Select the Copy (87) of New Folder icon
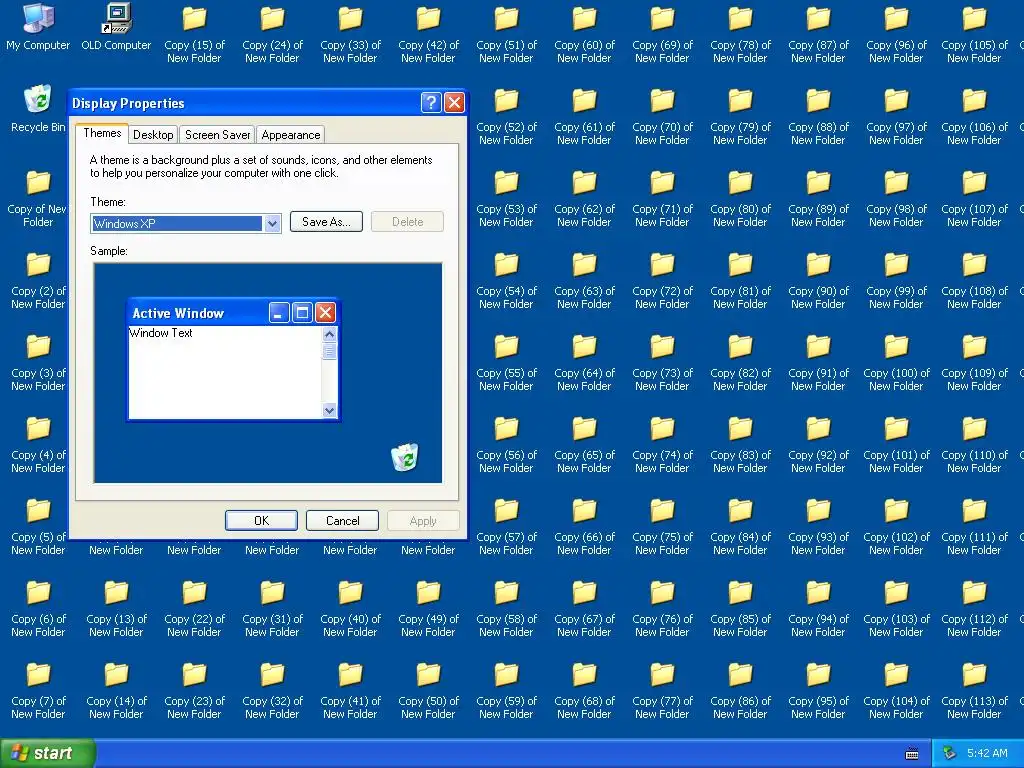The image size is (1024, 768). [x=818, y=34]
